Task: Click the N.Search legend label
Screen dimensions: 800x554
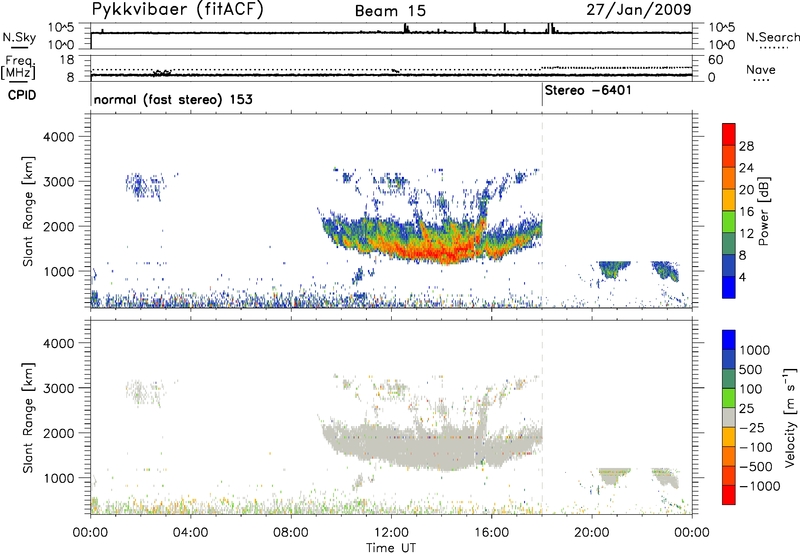Action: coord(773,37)
